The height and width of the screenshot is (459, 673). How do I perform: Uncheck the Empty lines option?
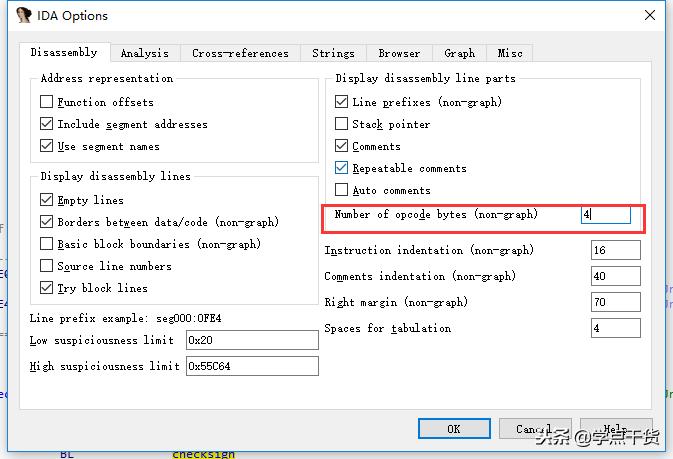tap(46, 200)
